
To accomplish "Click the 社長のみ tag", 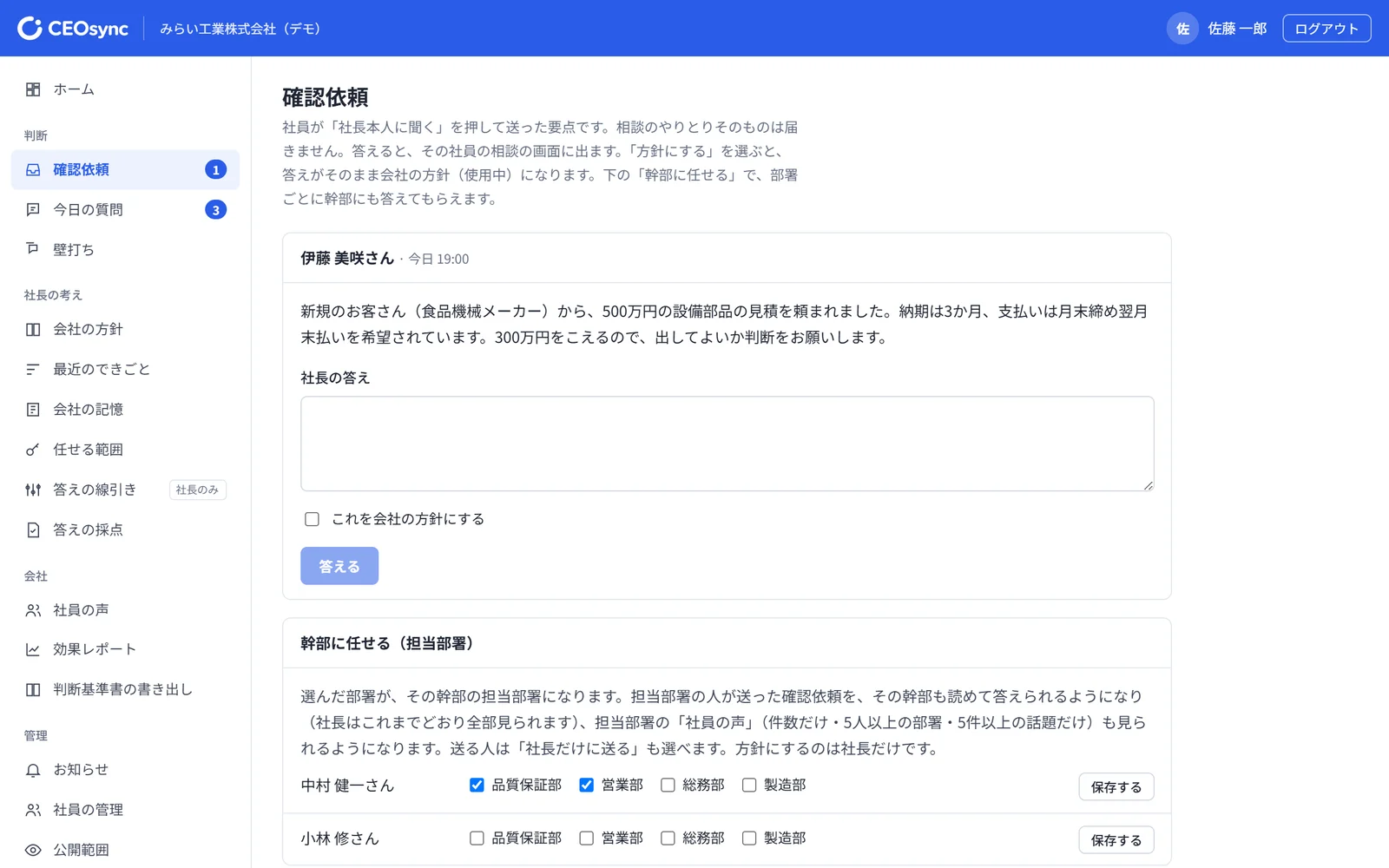I will (197, 490).
